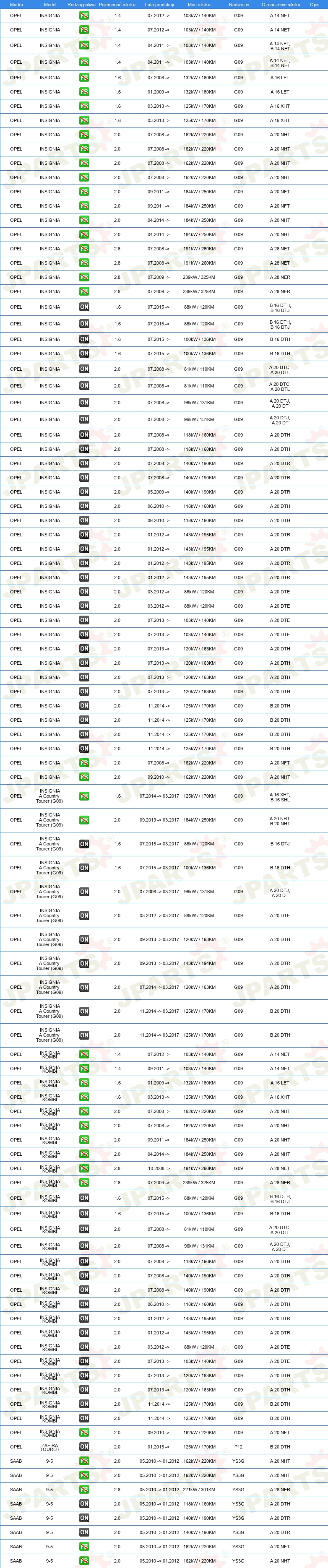
Task: Click petrol PB icon for Saab 9-5 2.8 row
Action: (84, 1489)
